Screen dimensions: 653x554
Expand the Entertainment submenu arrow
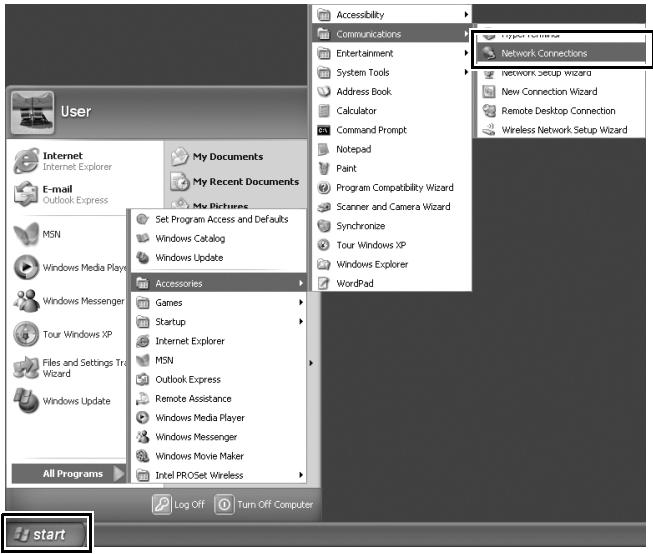466,53
